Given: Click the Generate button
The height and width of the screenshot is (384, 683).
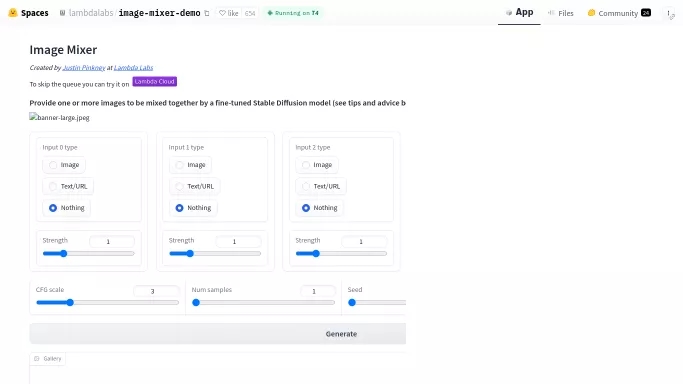Looking at the screenshot, I should pos(218,334).
